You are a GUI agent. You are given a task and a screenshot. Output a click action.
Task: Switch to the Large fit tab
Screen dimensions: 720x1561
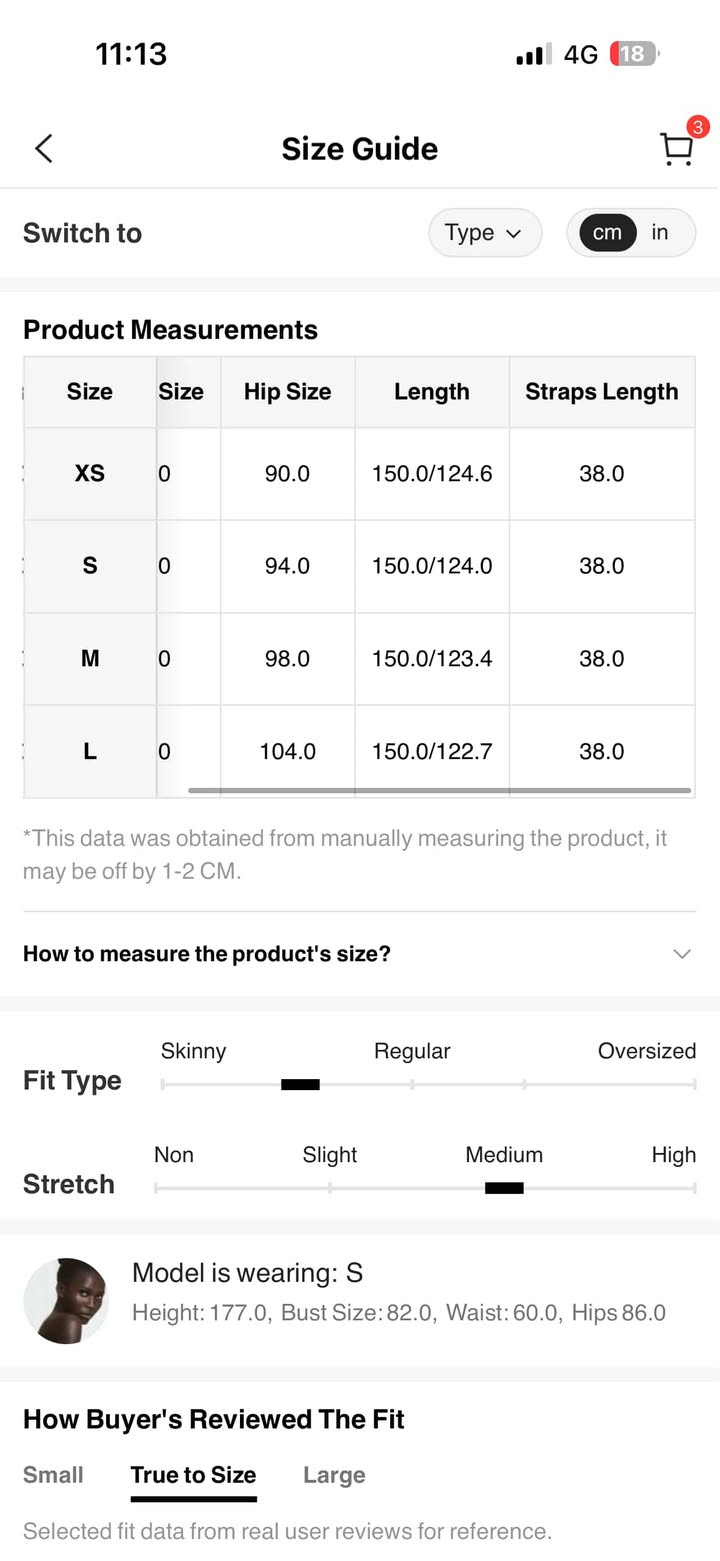click(x=334, y=1475)
